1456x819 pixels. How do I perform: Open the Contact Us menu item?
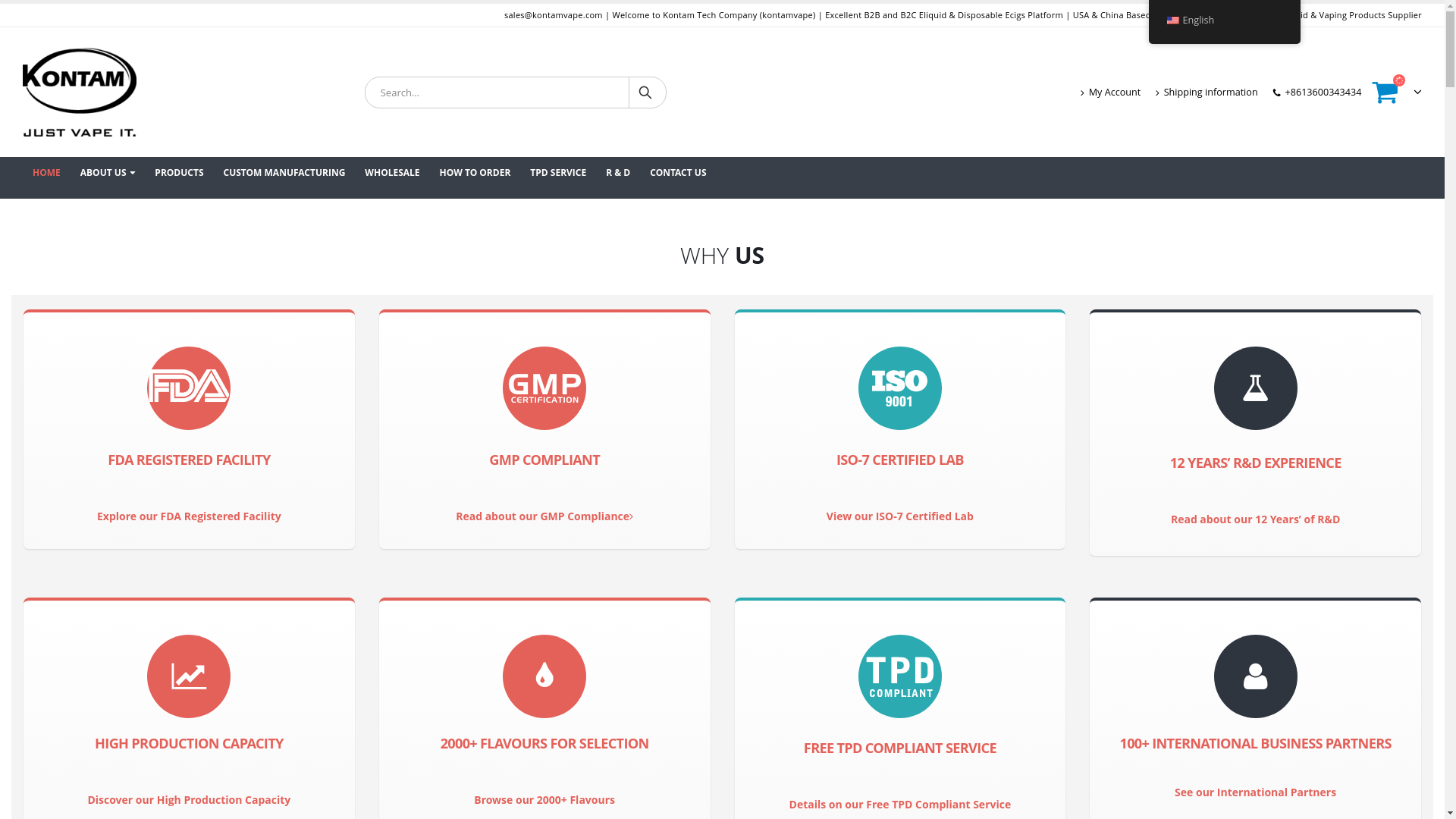click(678, 173)
